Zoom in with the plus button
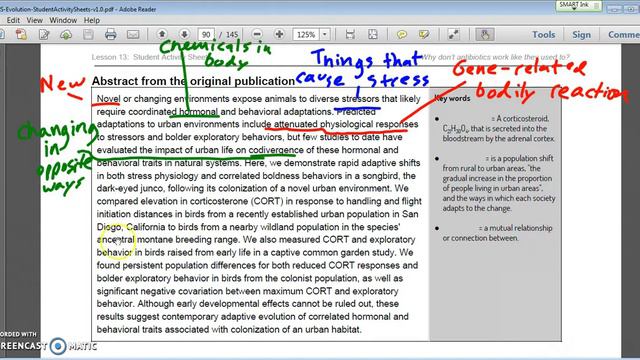 pos(279,34)
